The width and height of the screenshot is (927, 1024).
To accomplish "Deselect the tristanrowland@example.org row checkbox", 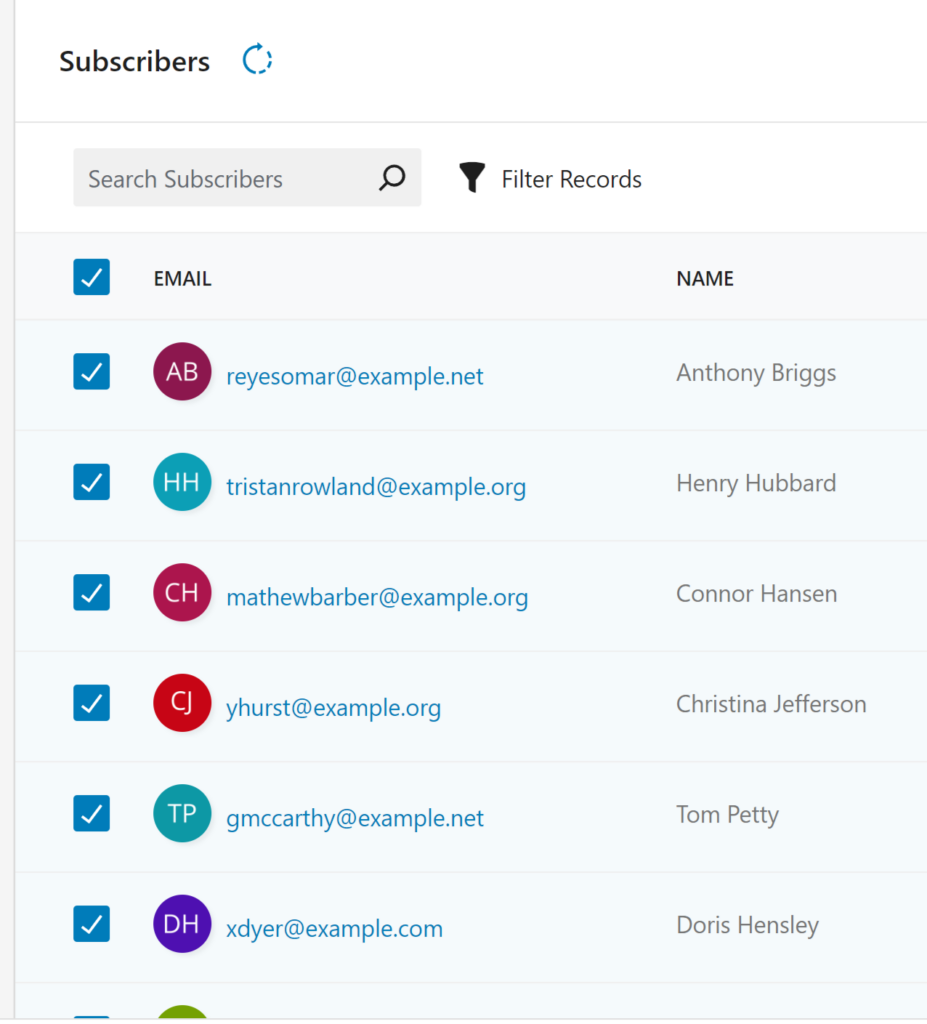I will 91,482.
